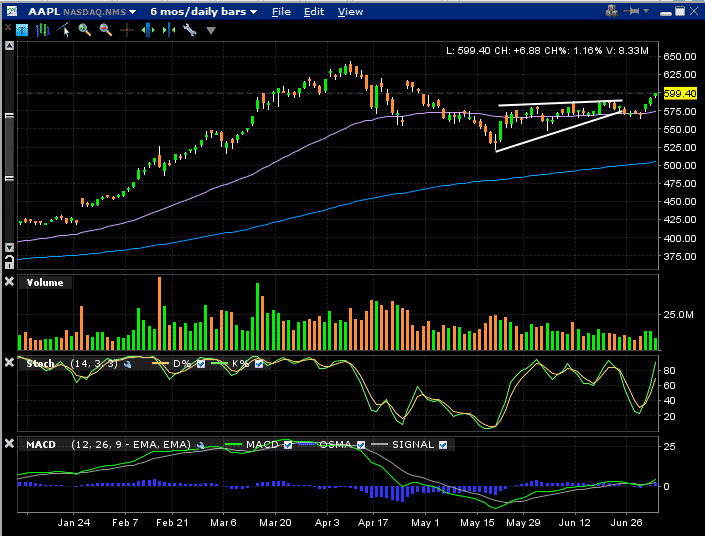This screenshot has height=536, width=705.
Task: Open the Edit menu
Action: click(314, 12)
